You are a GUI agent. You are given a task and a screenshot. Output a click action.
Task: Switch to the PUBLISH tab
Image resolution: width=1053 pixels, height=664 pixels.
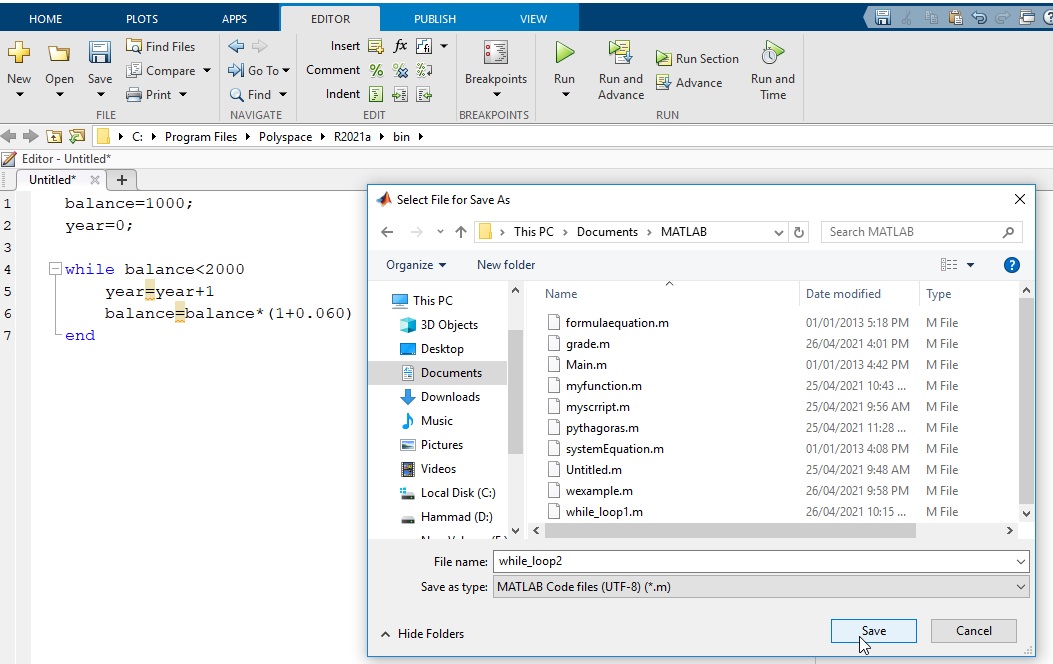434,17
